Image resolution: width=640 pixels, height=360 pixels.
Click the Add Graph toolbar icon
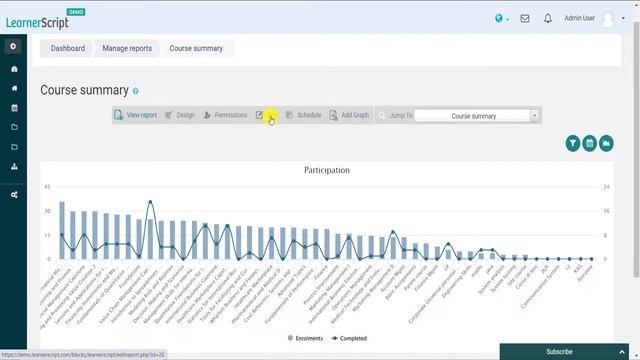(333, 116)
